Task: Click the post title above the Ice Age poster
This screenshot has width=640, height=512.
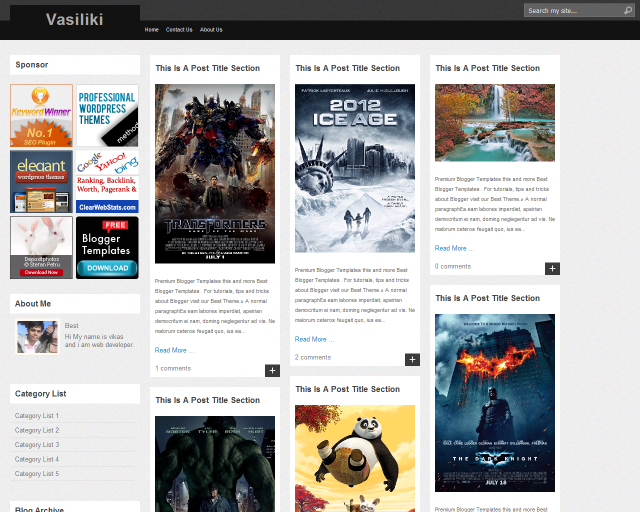Action: point(347,68)
